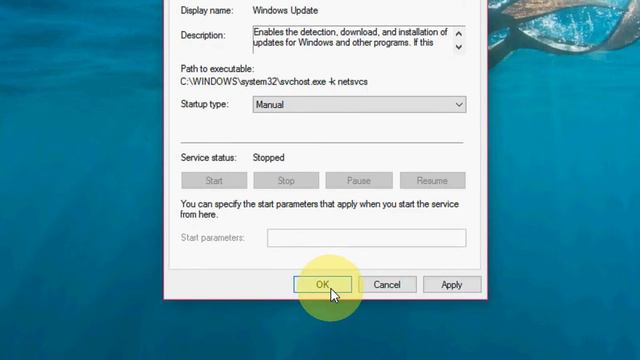Click the Apply button

452,284
